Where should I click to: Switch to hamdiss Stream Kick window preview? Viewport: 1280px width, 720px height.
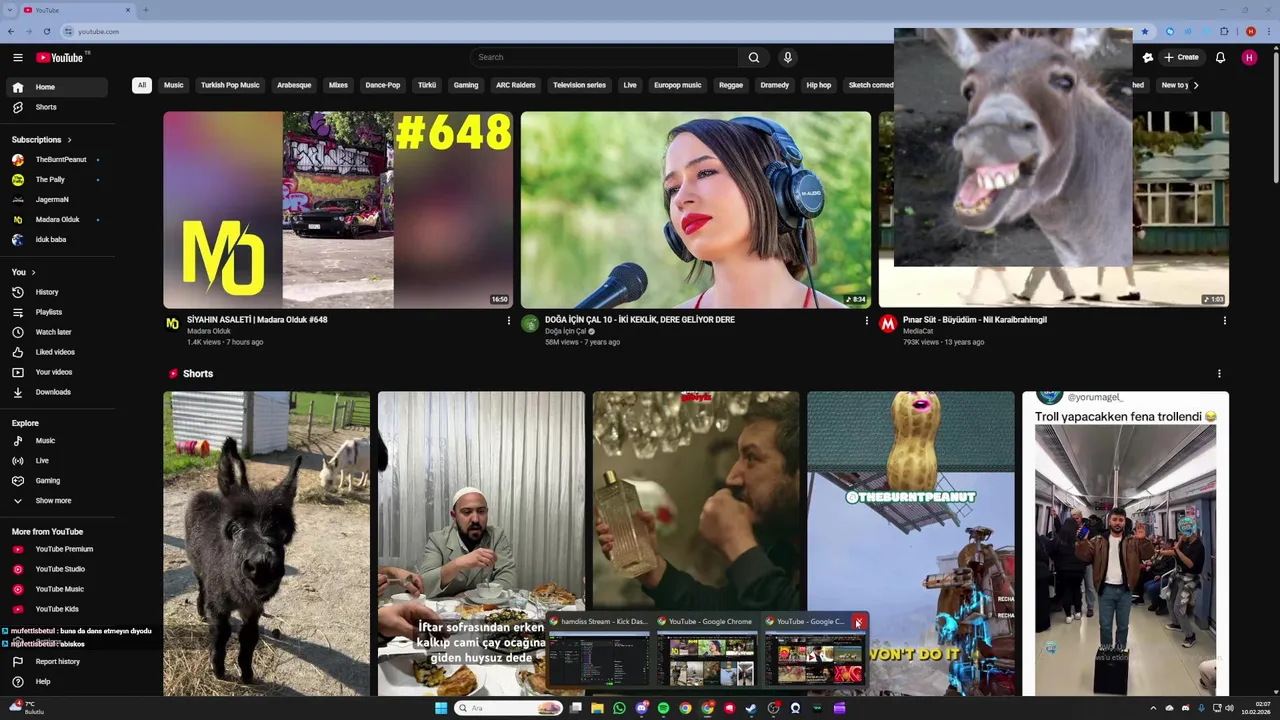tap(598, 652)
